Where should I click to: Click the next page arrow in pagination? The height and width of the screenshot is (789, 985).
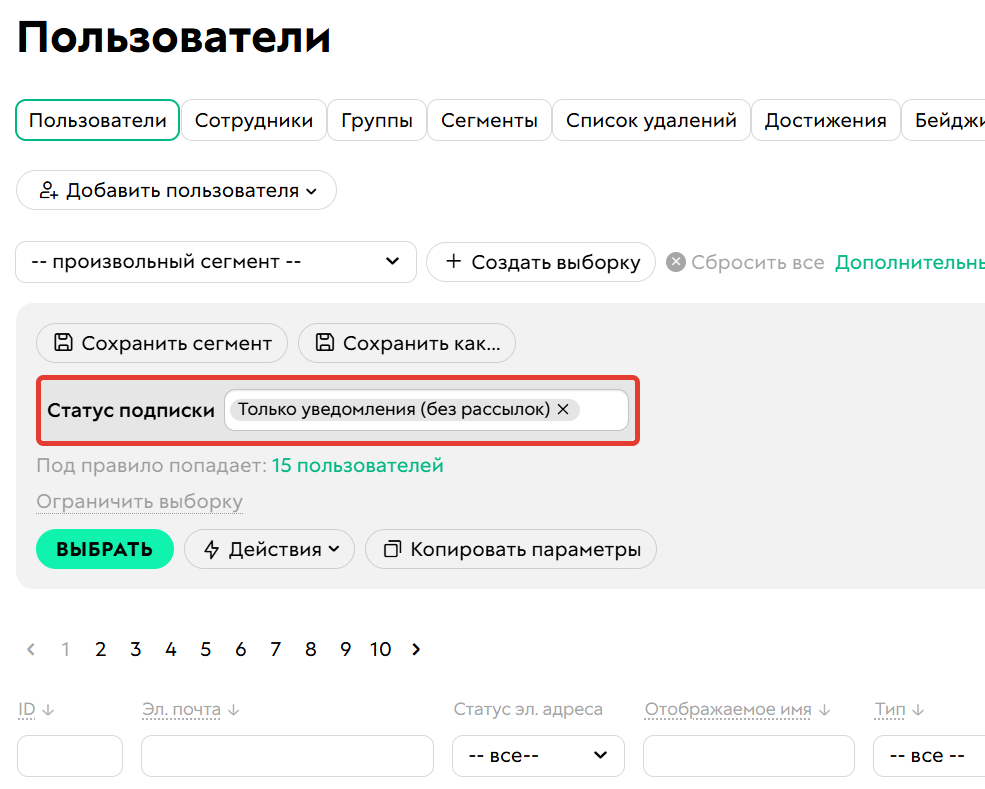coord(415,649)
